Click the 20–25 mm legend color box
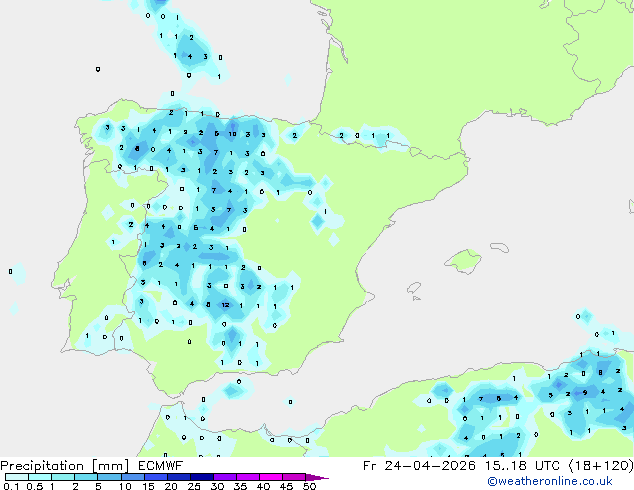 pos(179,477)
